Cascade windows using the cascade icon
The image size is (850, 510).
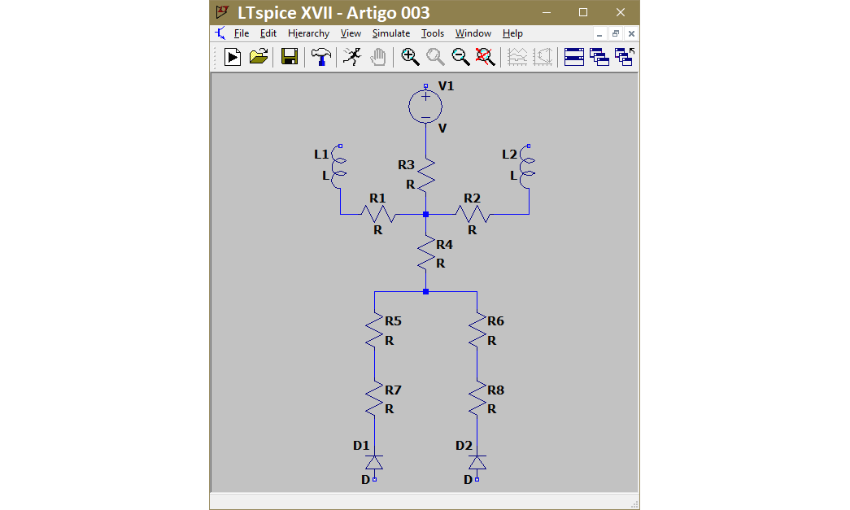coord(599,57)
